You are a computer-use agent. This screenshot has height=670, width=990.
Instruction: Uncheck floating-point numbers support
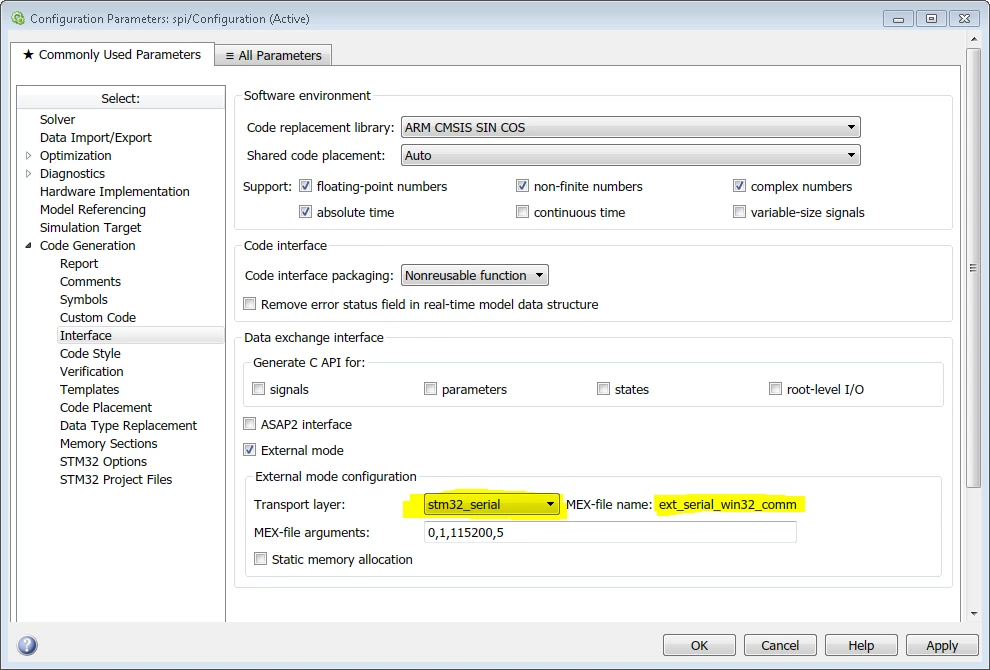click(306, 186)
